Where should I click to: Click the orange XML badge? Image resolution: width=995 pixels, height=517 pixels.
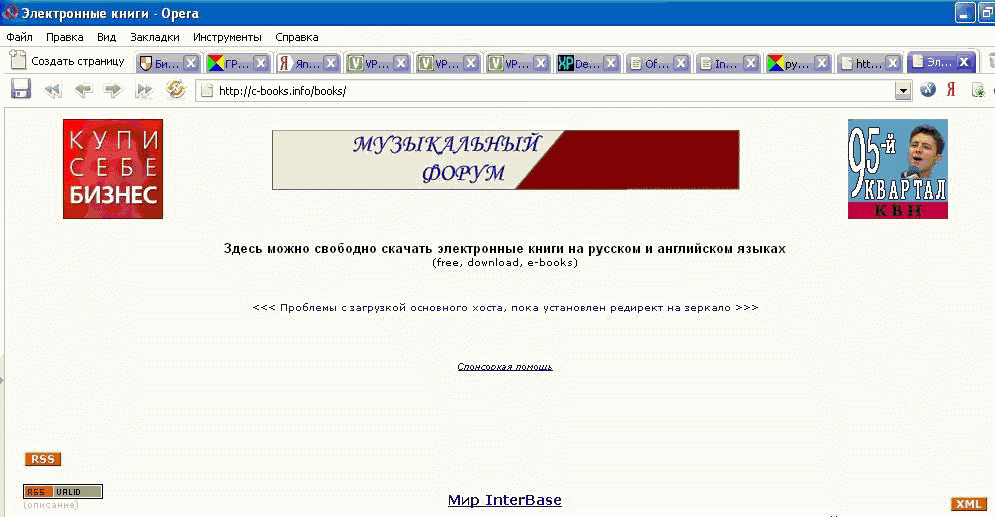click(x=968, y=504)
